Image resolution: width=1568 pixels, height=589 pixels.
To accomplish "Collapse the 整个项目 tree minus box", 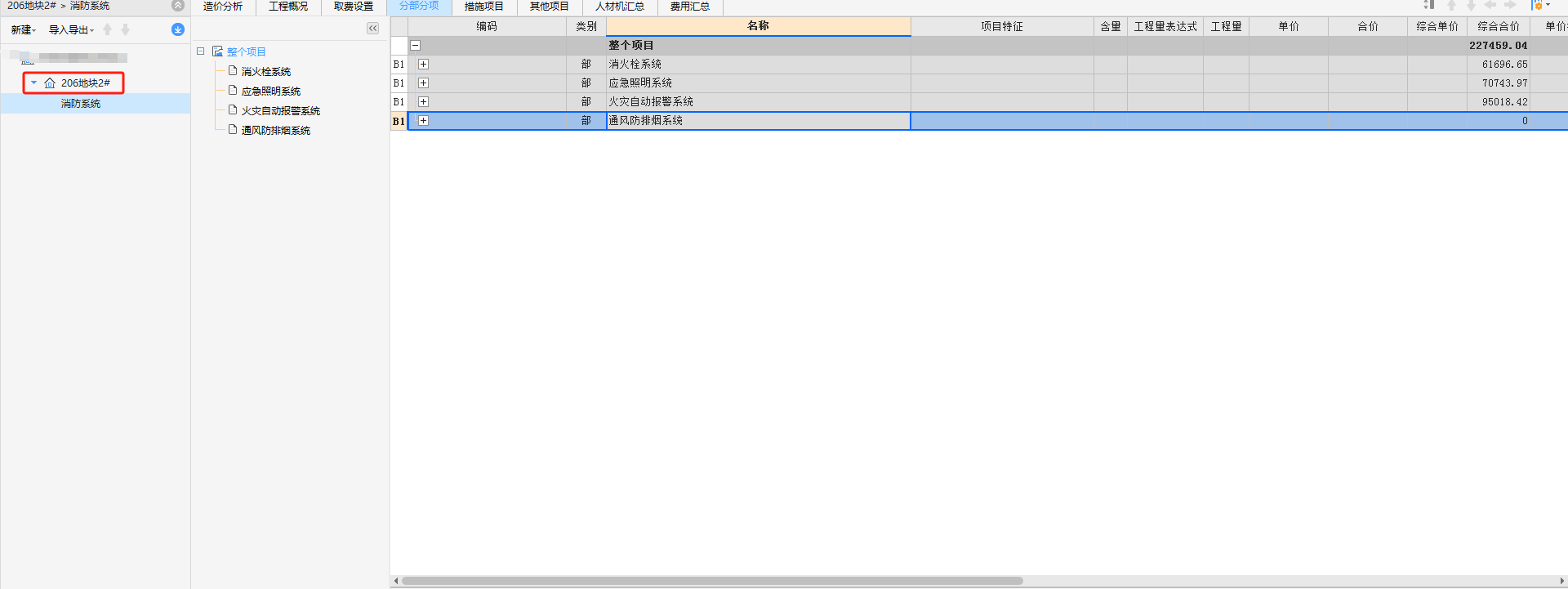I will tap(200, 51).
